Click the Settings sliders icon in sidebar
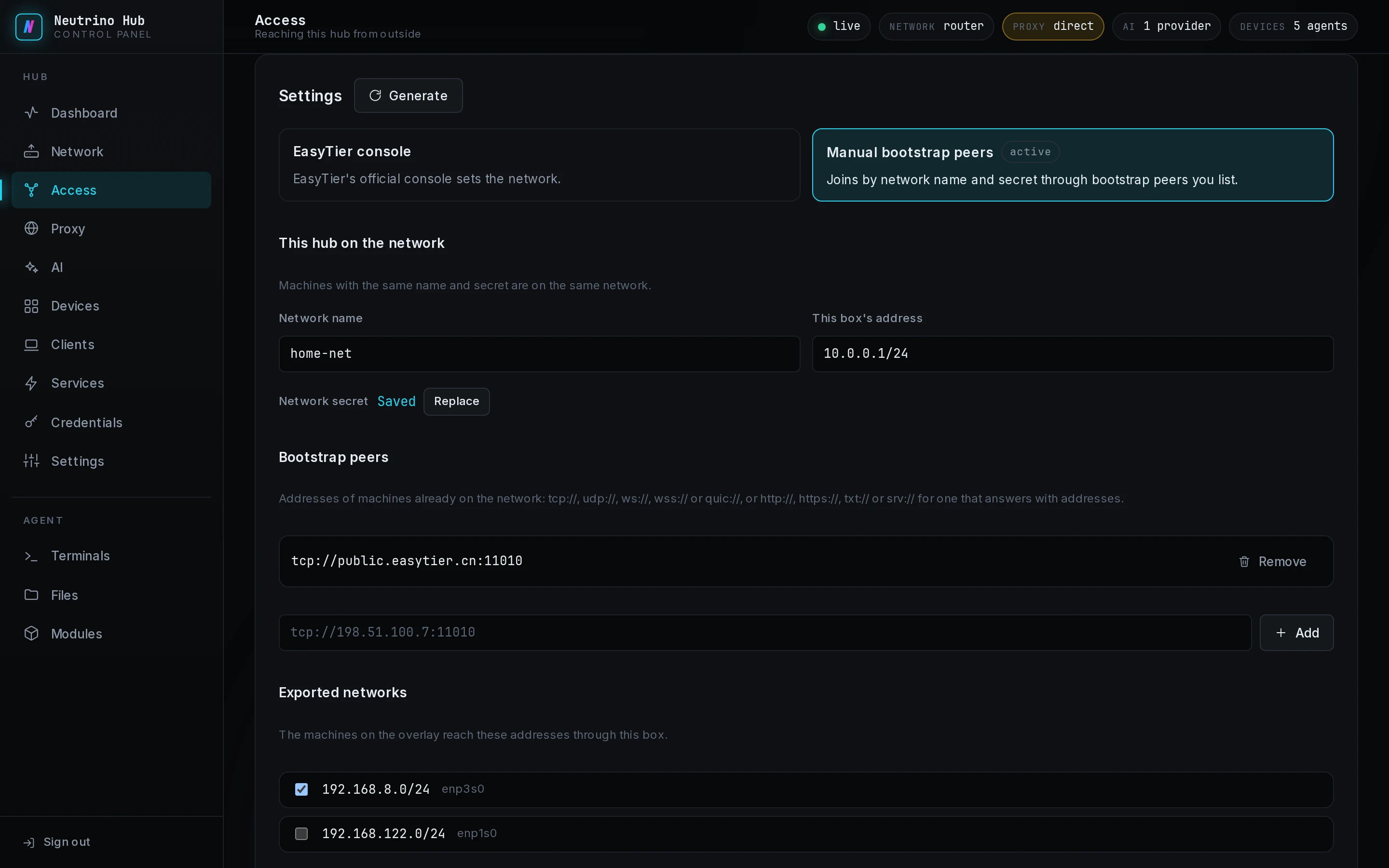This screenshot has width=1389, height=868. [31, 461]
